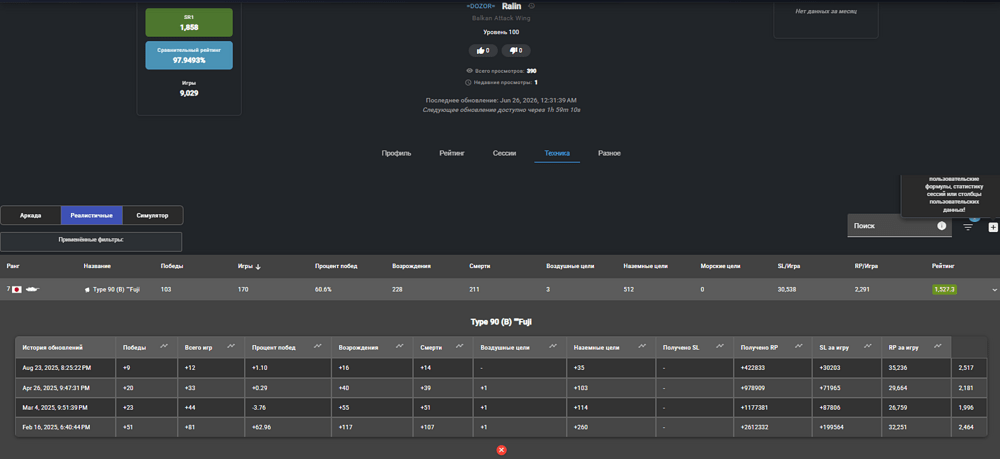Select the Реалистичные mode button
Screen dimensions: 1000x459
[92, 215]
